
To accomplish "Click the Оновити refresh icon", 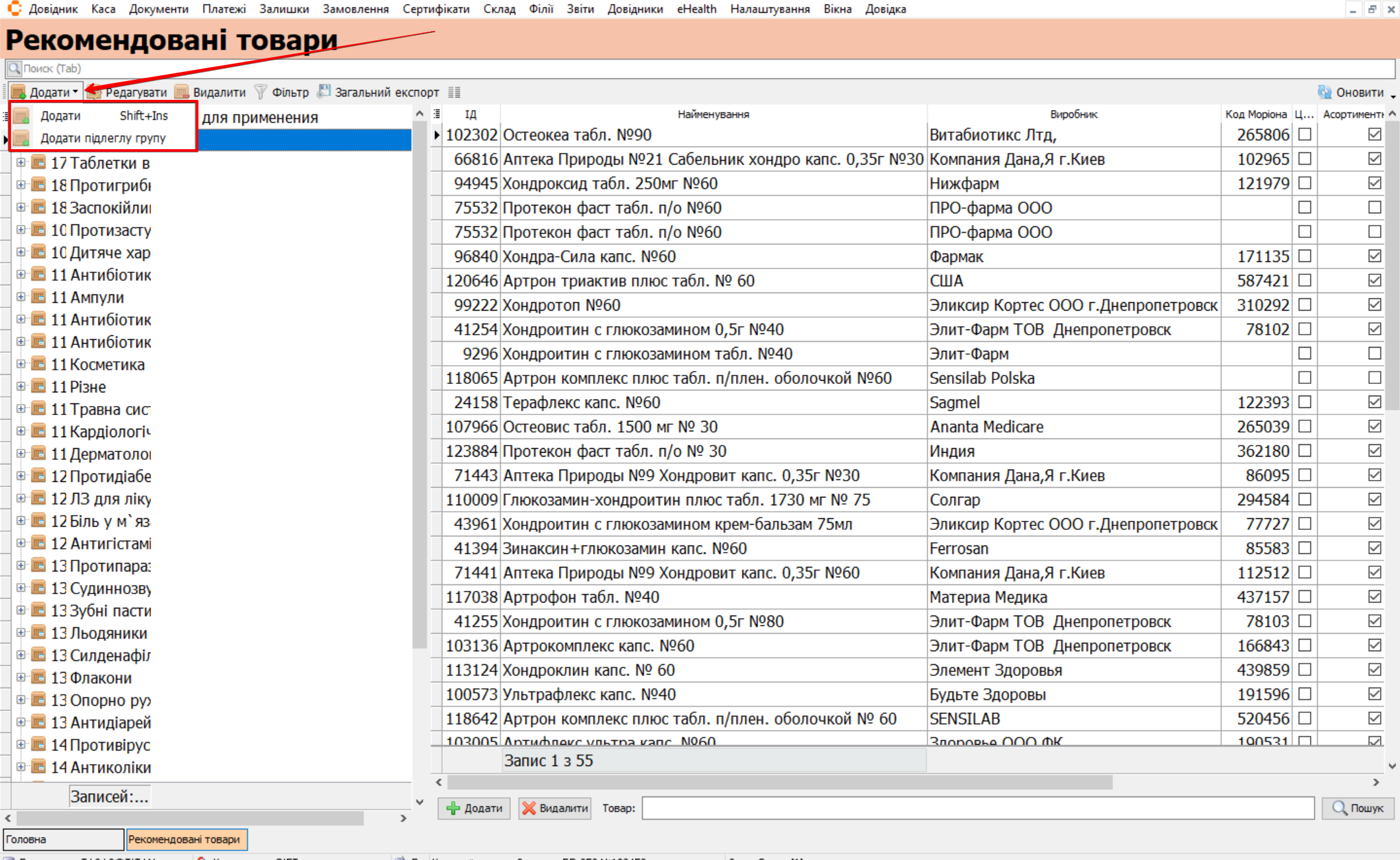I will [x=1324, y=92].
